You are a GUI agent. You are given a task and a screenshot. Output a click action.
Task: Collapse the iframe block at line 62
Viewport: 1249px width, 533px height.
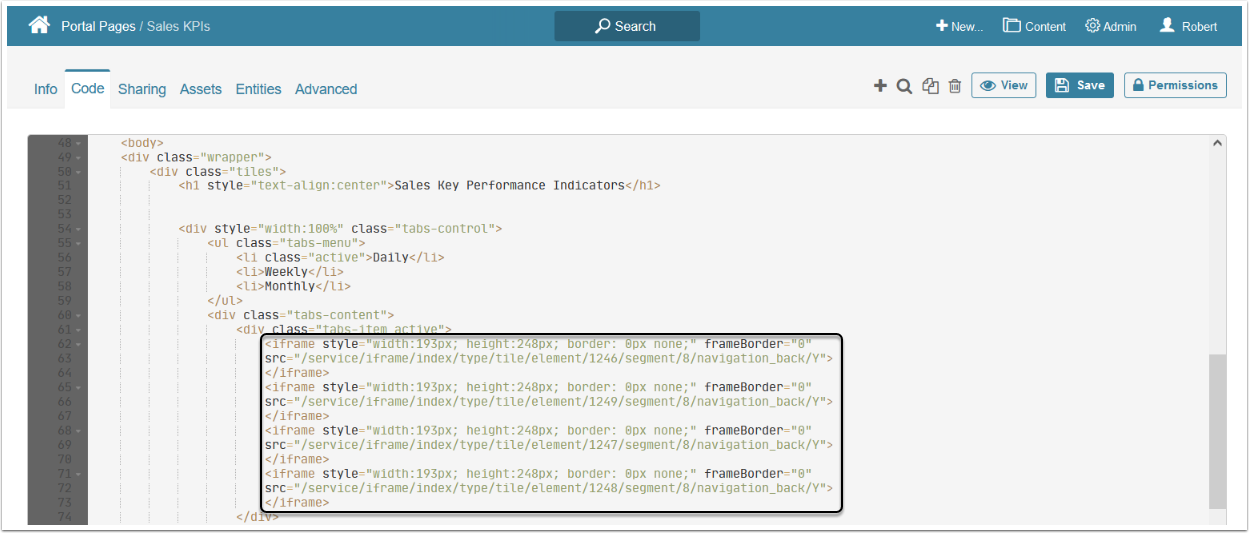tap(78, 344)
